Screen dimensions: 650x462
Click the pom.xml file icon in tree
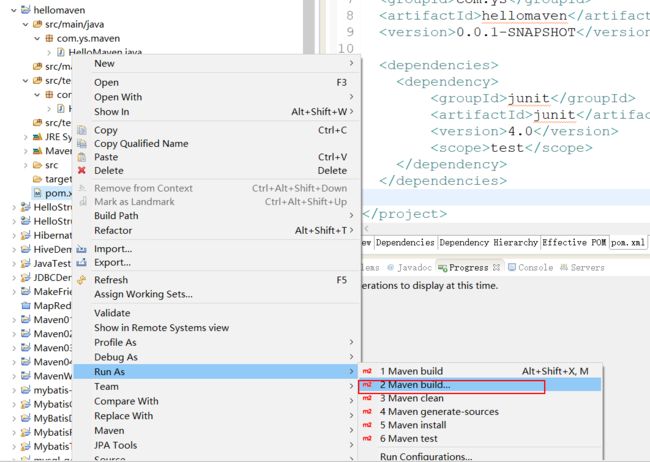coord(37,193)
